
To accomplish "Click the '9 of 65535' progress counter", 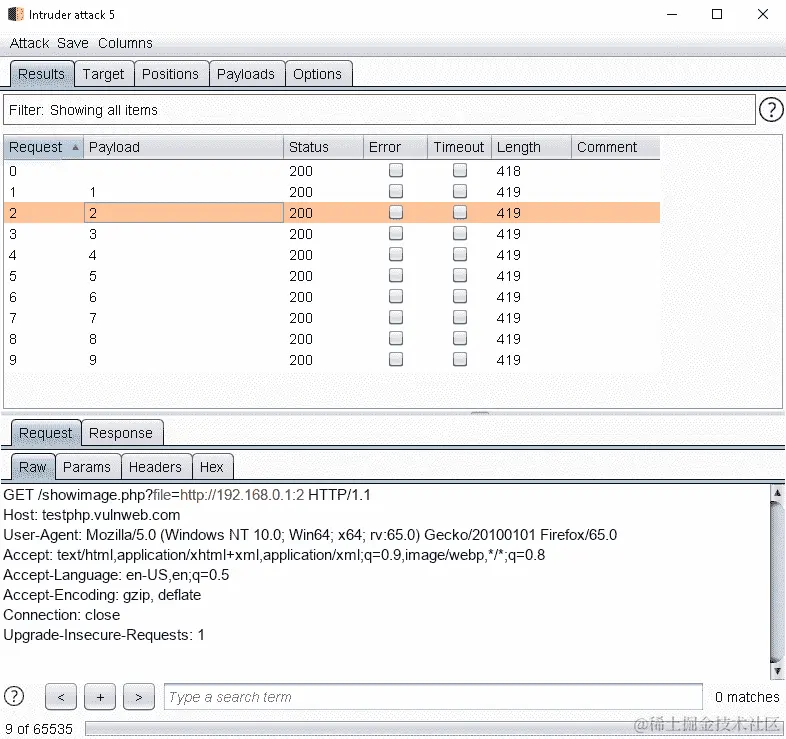I will click(39, 728).
